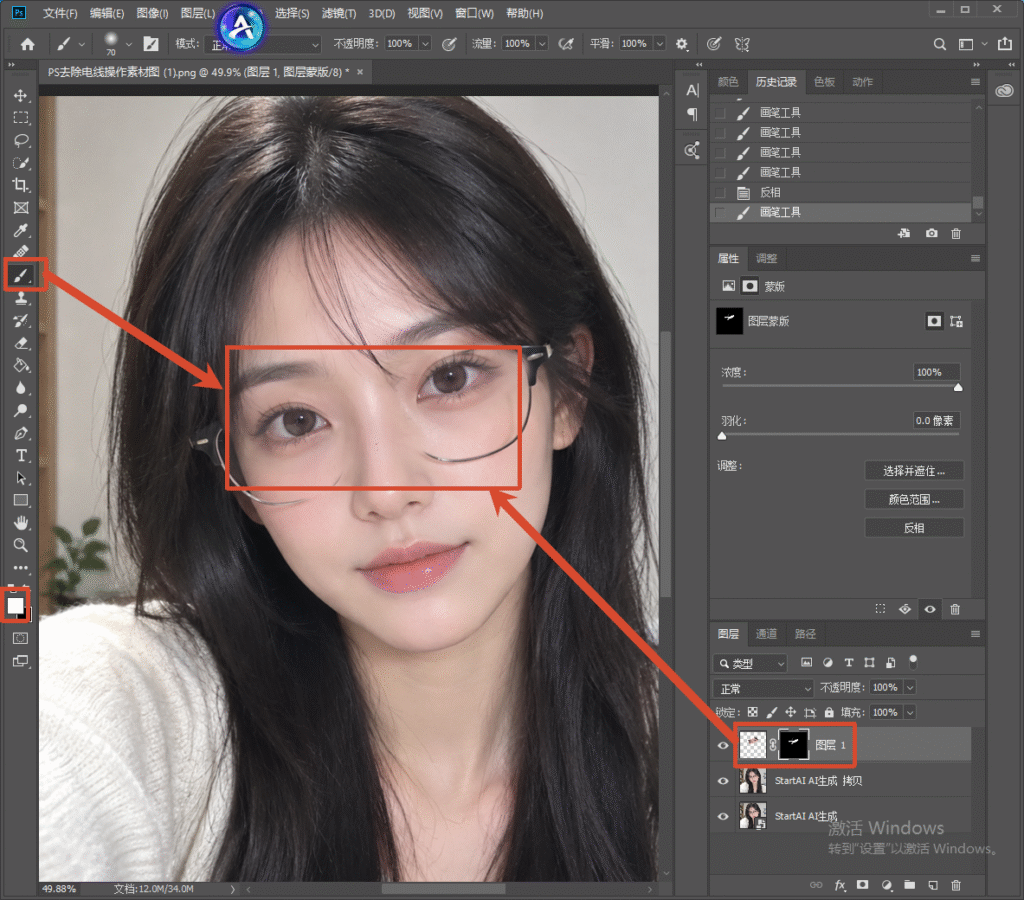The height and width of the screenshot is (900, 1024).
Task: Select the Pen tool
Action: (x=21, y=433)
